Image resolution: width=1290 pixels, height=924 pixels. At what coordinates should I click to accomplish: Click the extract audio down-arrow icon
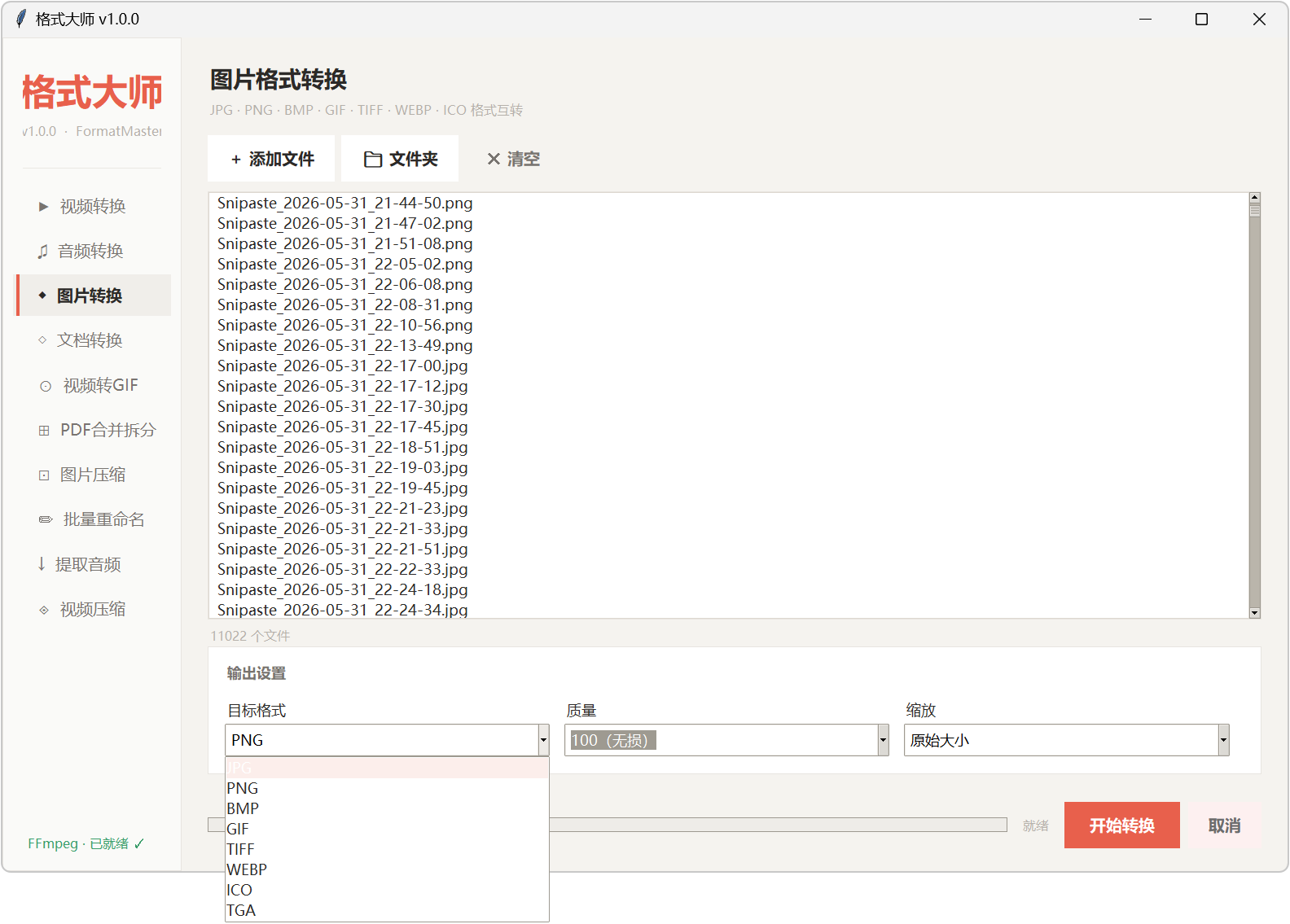click(42, 564)
